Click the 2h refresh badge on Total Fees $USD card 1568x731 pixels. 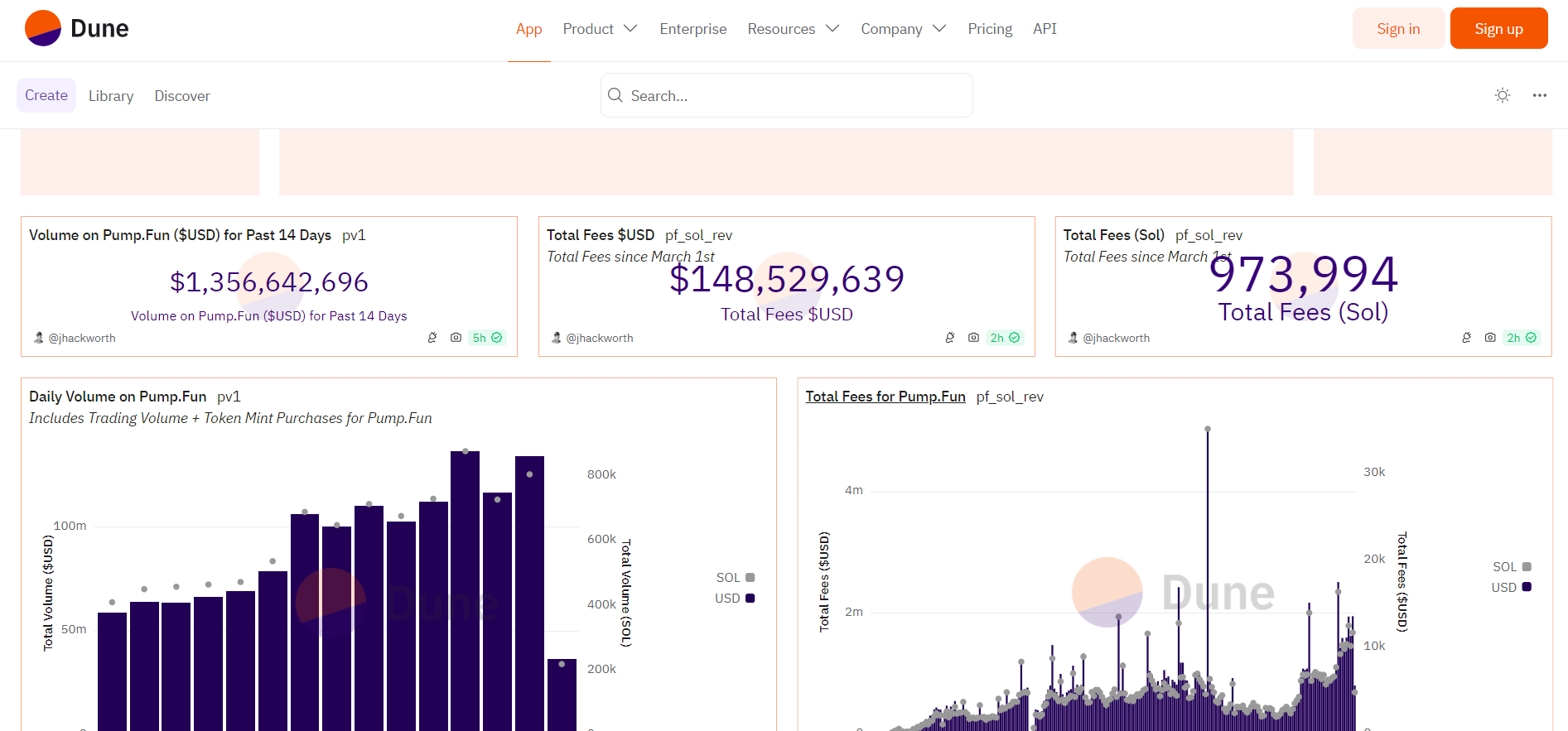(x=1005, y=338)
